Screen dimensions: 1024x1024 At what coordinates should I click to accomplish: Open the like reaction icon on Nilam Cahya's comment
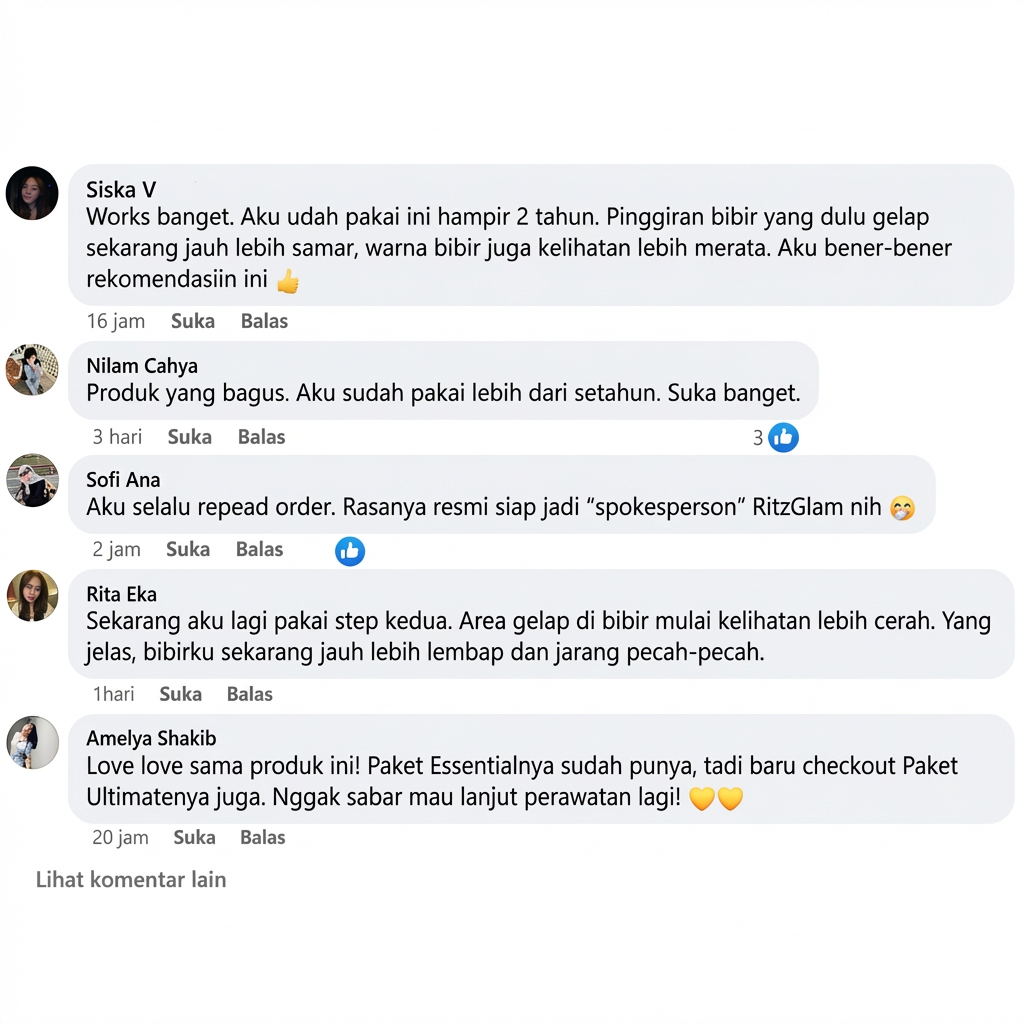[x=783, y=437]
